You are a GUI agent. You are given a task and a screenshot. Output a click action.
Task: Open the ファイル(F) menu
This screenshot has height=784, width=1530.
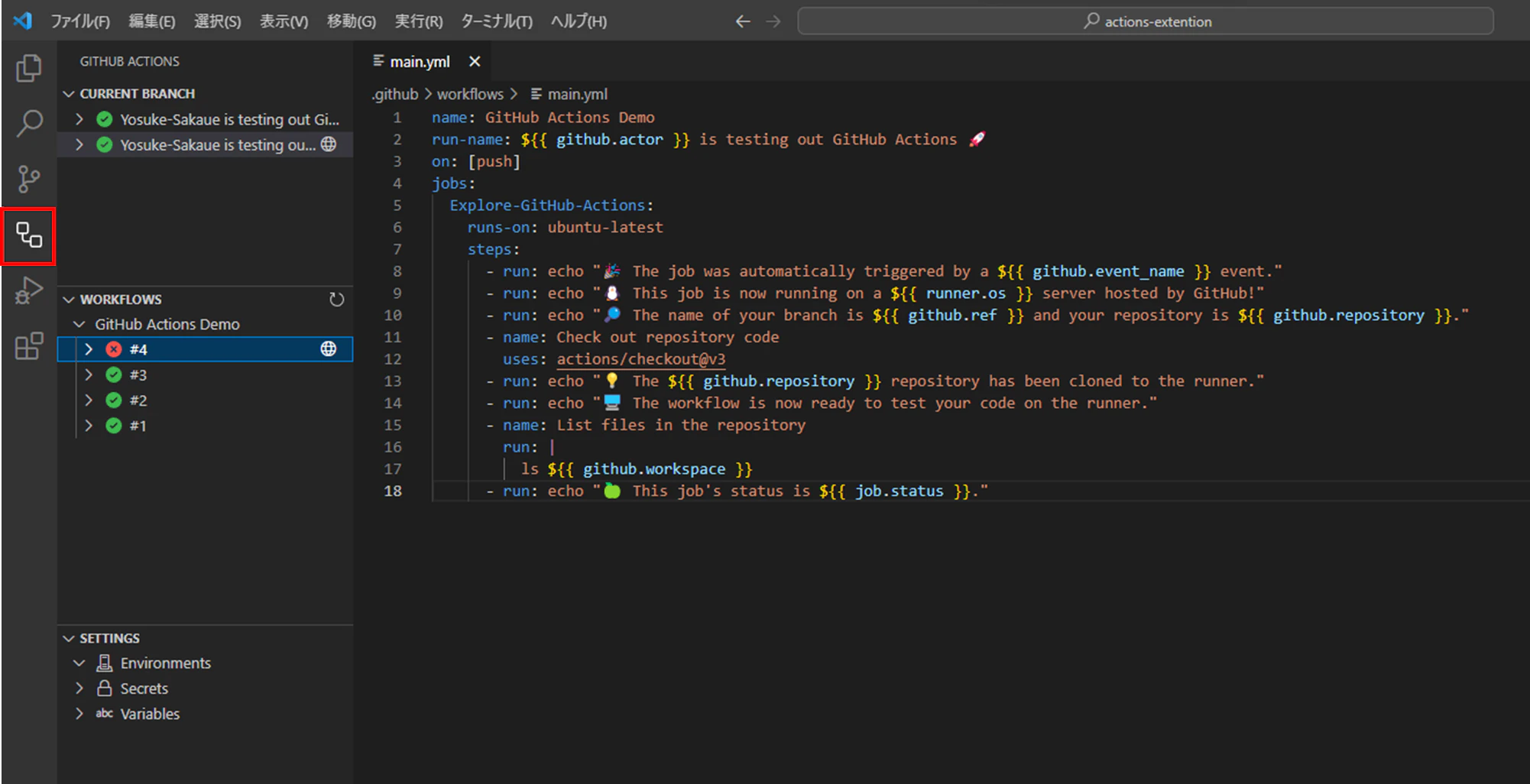point(80,21)
